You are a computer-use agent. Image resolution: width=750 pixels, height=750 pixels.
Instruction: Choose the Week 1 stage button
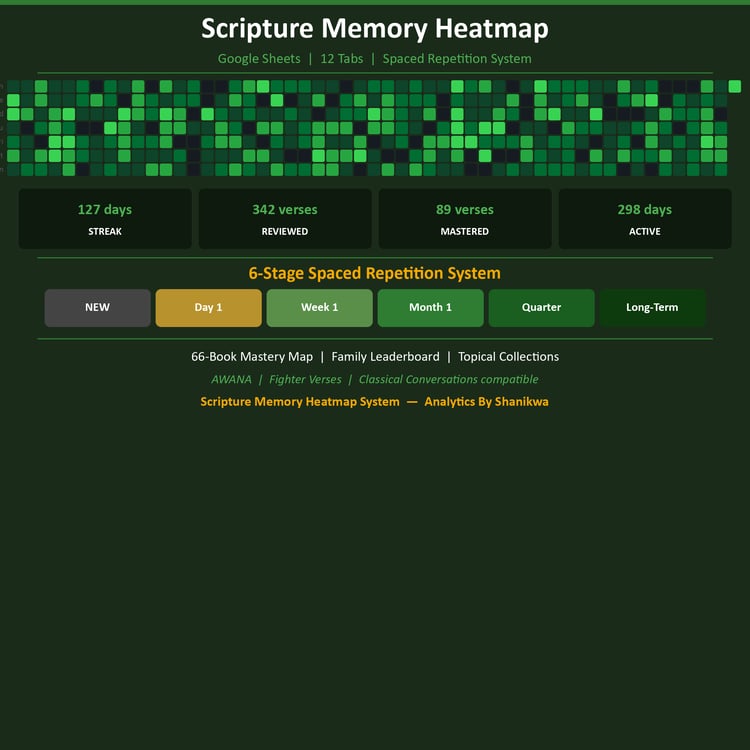(x=320, y=308)
